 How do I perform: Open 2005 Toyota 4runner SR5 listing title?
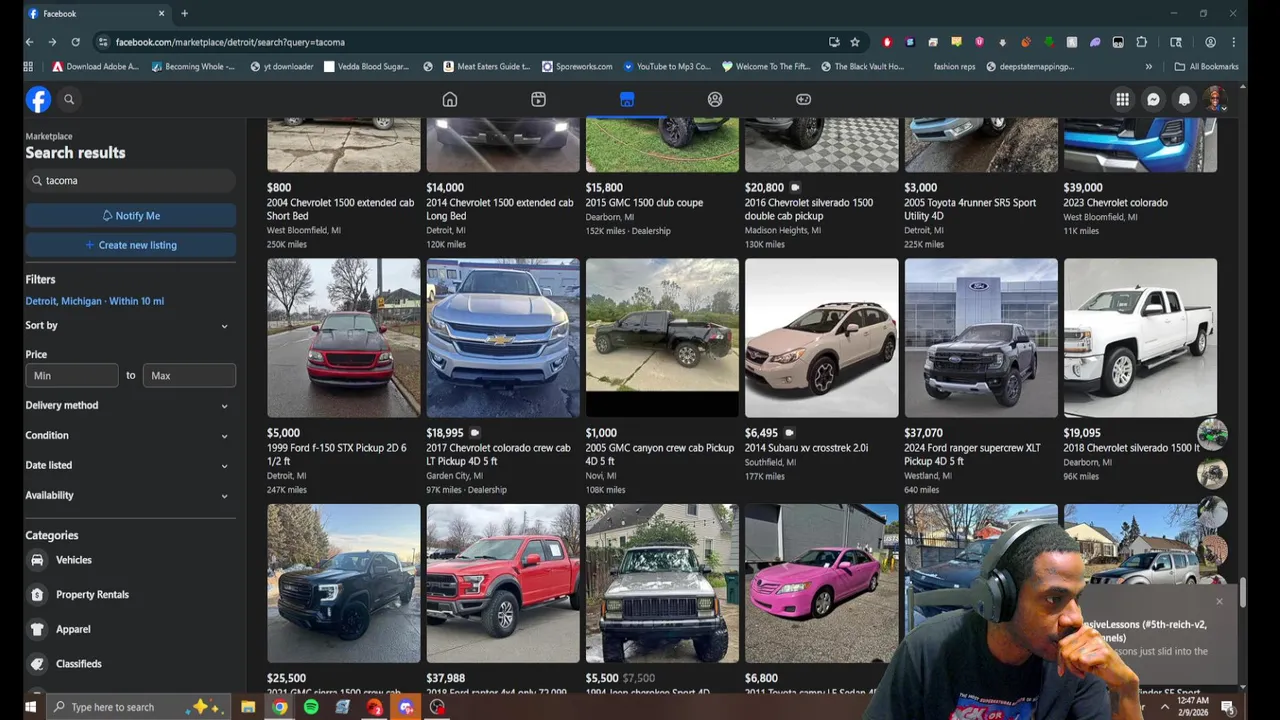[970, 209]
